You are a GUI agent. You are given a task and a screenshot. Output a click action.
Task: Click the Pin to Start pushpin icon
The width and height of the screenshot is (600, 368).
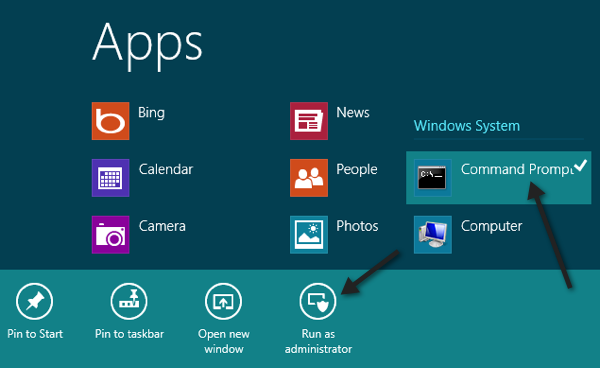point(34,301)
